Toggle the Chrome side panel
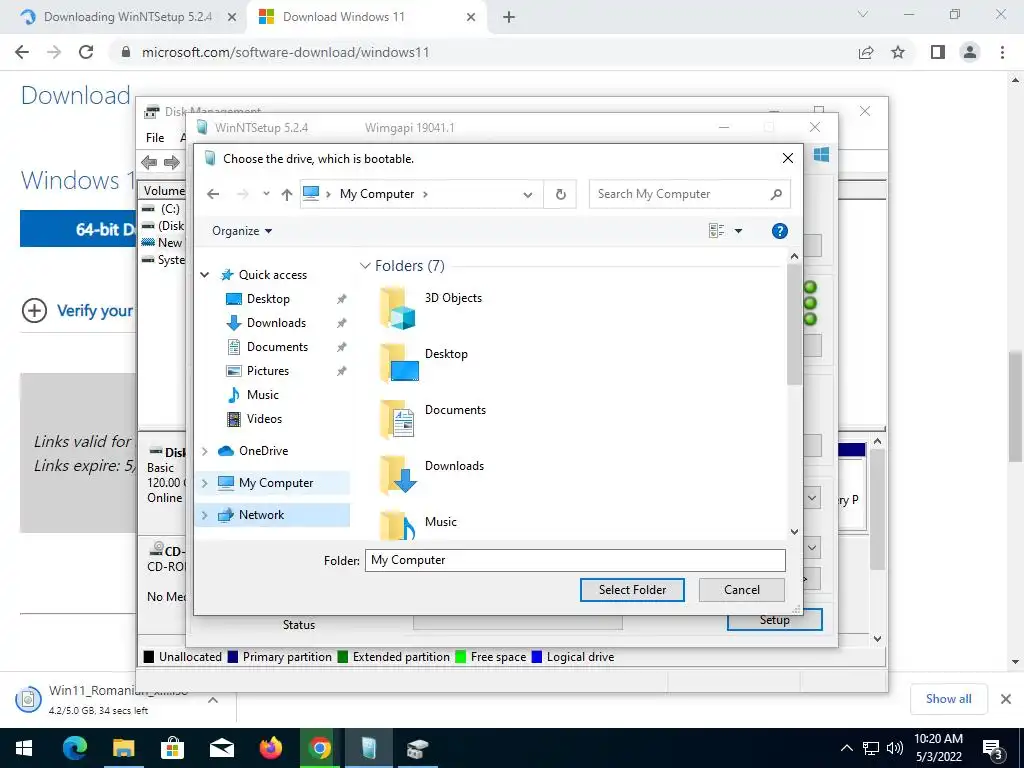The width and height of the screenshot is (1024, 768). tap(938, 52)
